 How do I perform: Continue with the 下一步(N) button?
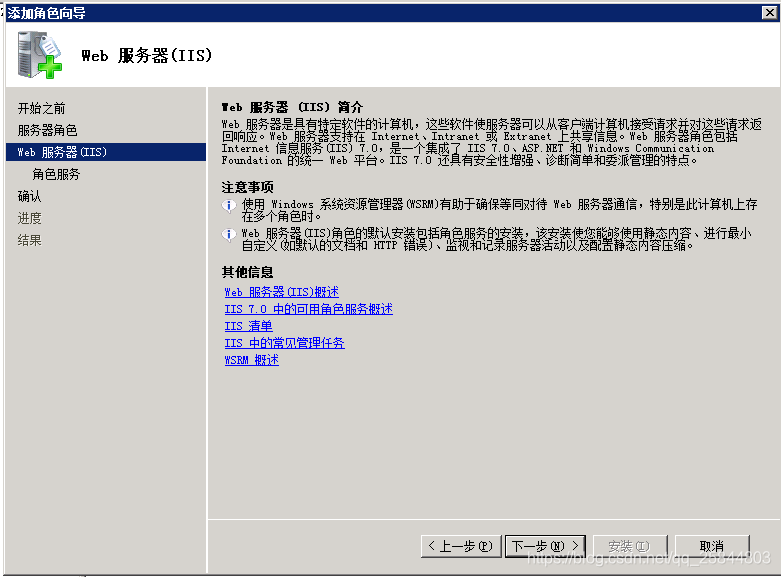click(x=545, y=546)
